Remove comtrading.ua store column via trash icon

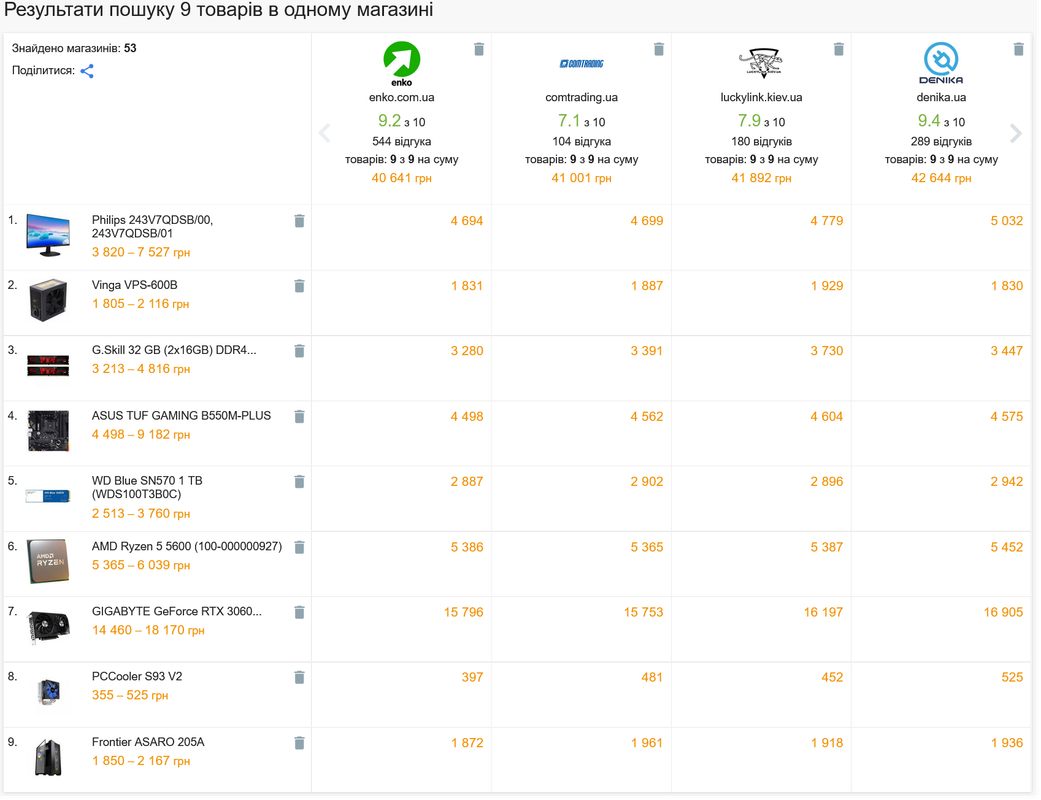[659, 49]
